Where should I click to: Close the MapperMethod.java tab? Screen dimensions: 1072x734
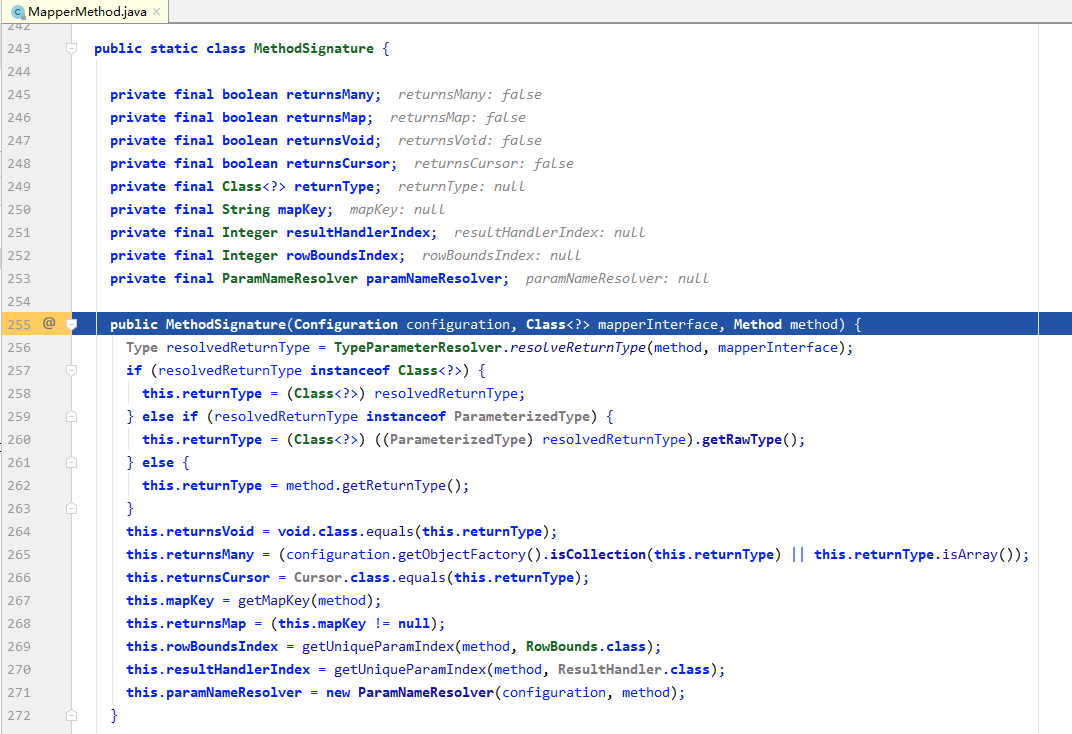pyautogui.click(x=157, y=12)
